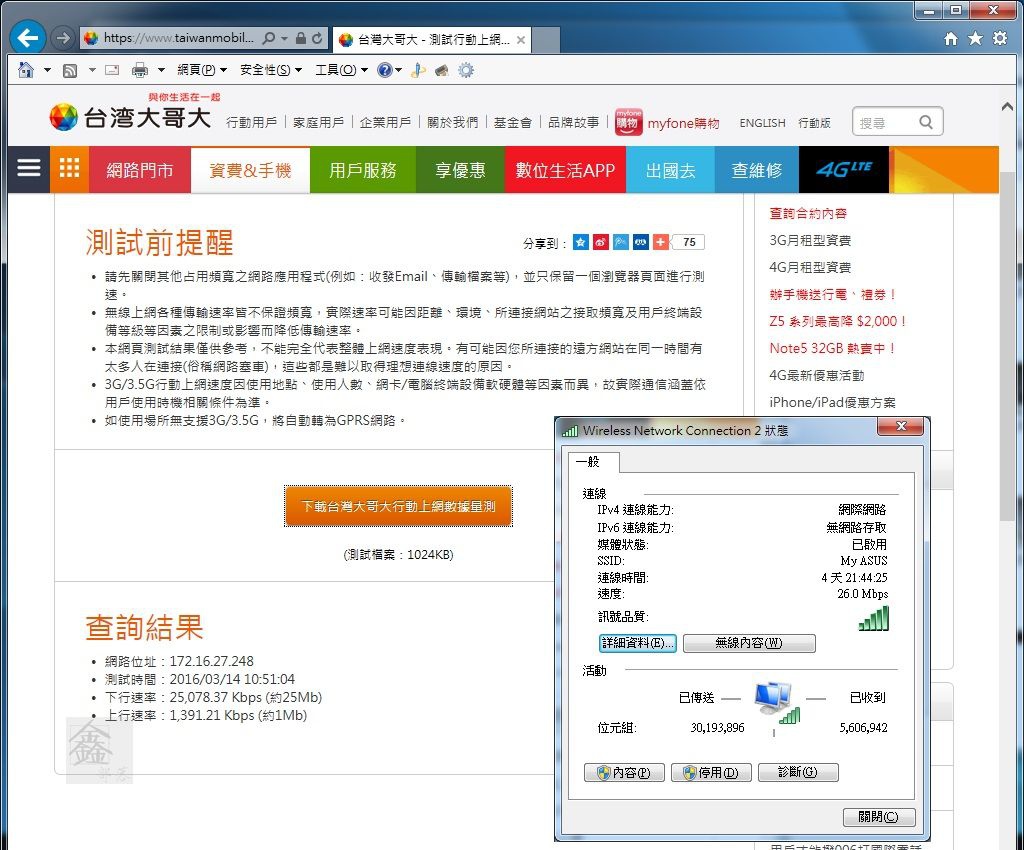Select the 資費&手機 navigation tab
The width and height of the screenshot is (1024, 850).
[x=250, y=170]
